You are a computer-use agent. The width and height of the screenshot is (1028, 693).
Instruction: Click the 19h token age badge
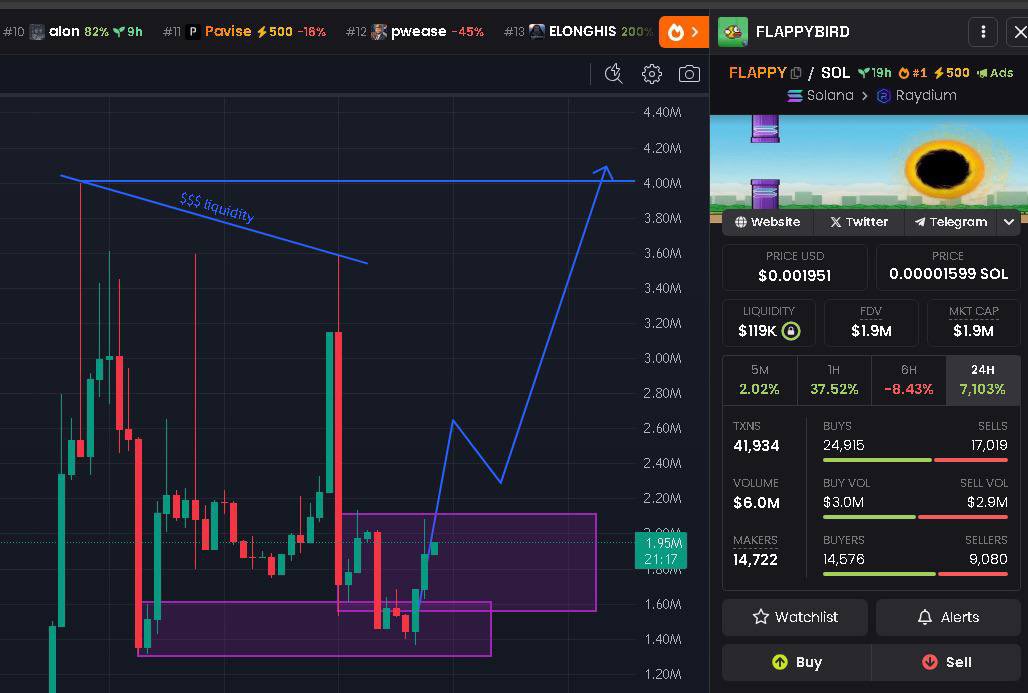[875, 73]
